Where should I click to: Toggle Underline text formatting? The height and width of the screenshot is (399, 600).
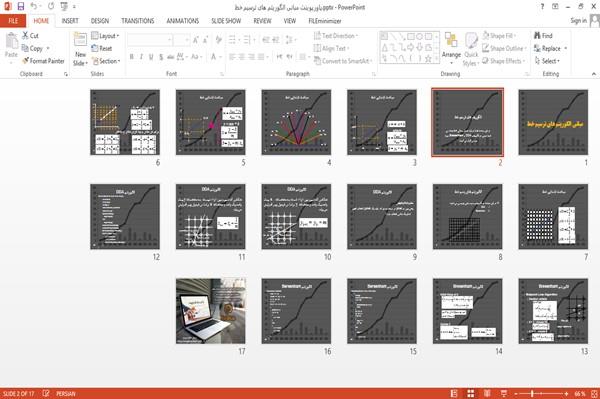click(x=151, y=57)
